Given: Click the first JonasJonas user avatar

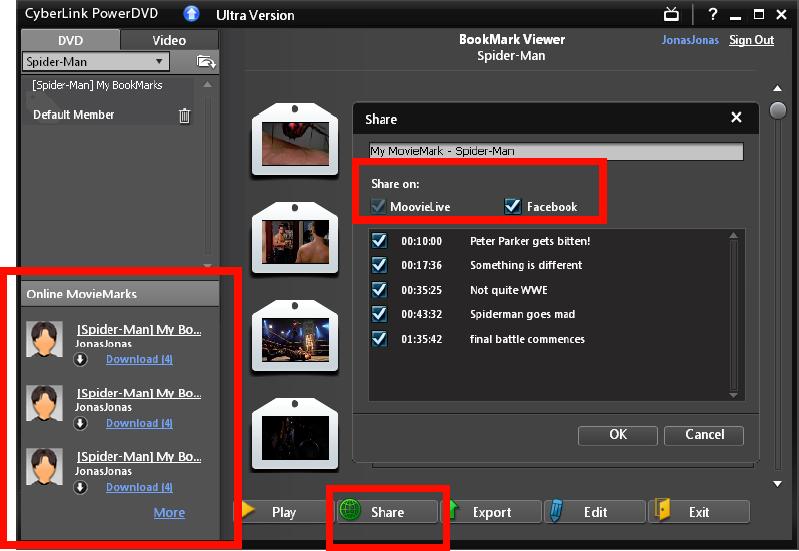Looking at the screenshot, I should 46,340.
